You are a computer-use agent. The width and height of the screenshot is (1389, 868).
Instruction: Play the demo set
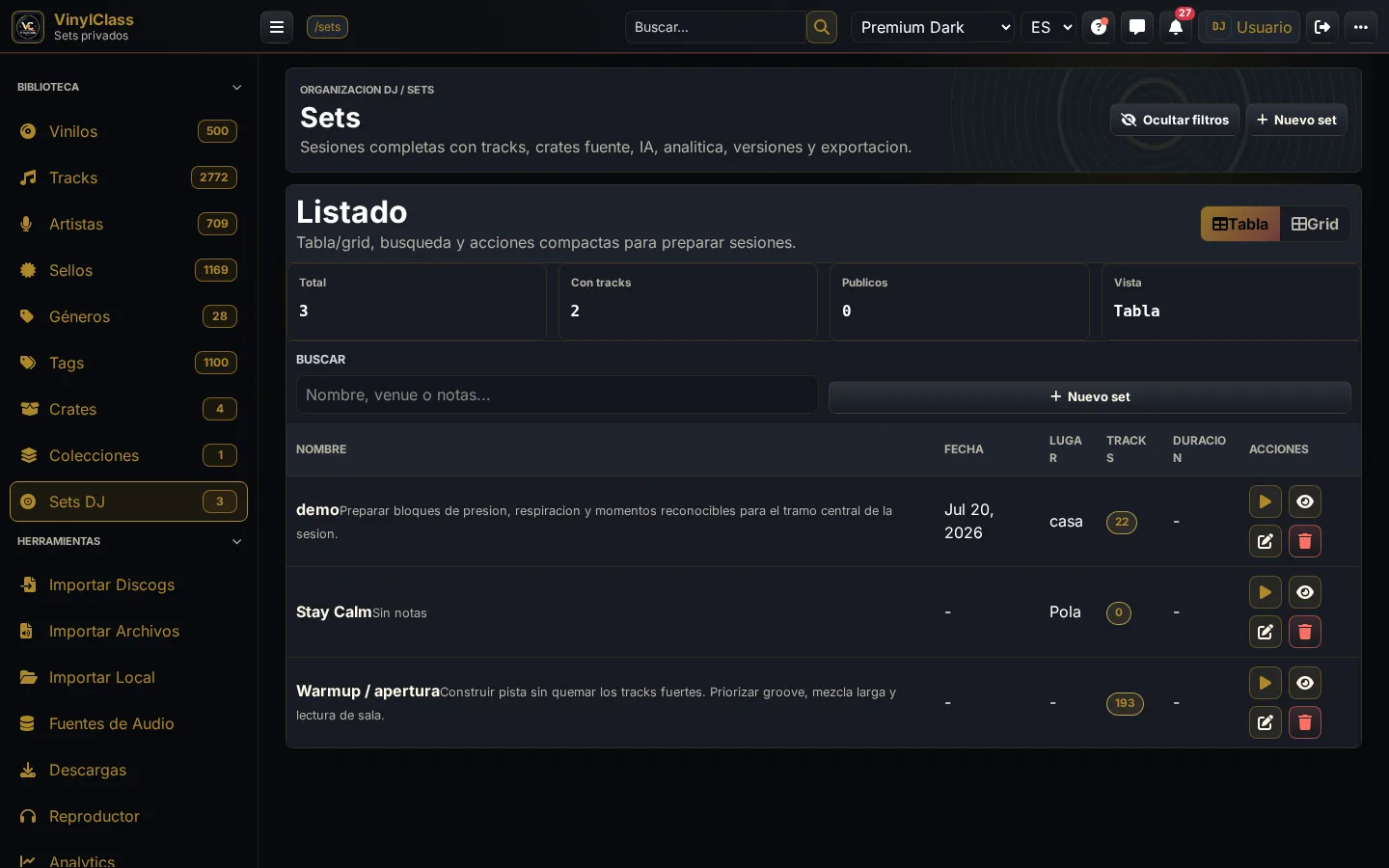tap(1265, 502)
